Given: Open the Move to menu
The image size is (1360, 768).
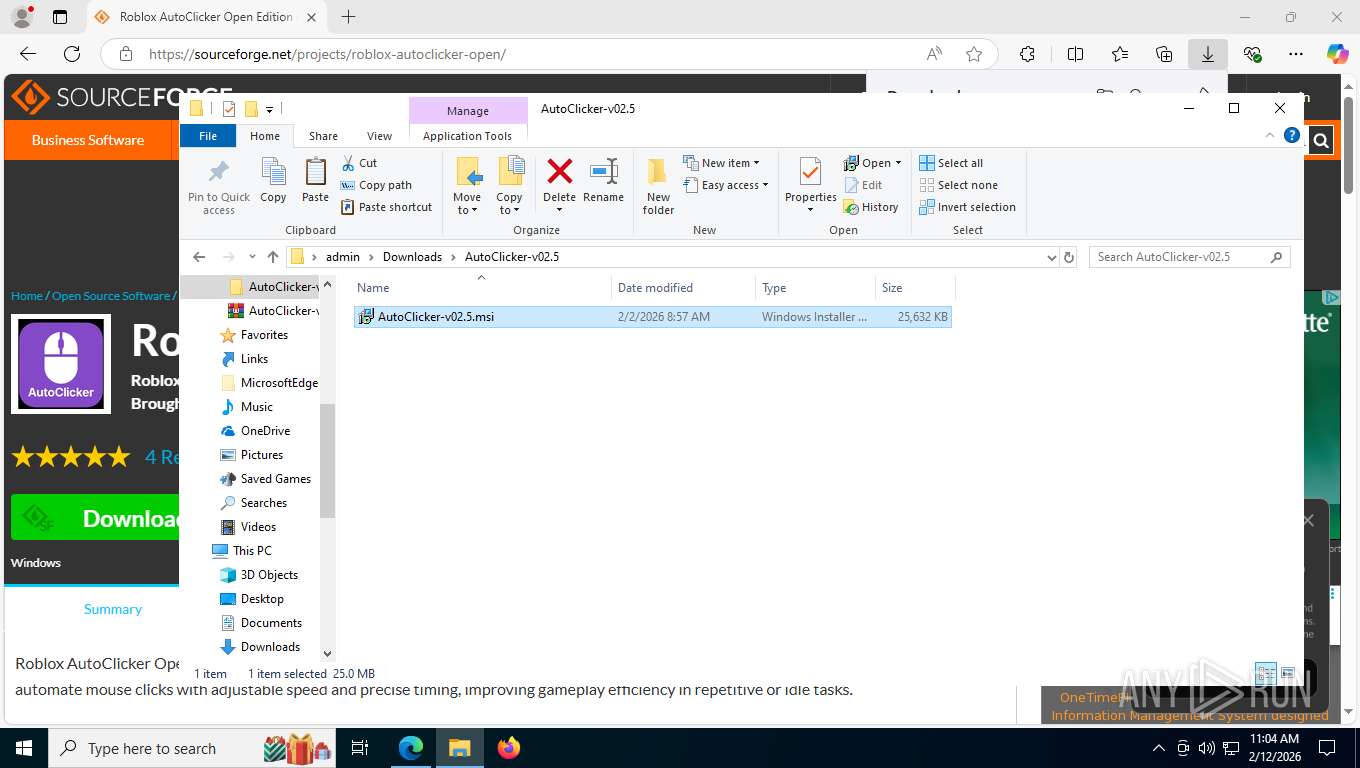Looking at the screenshot, I should (467, 186).
